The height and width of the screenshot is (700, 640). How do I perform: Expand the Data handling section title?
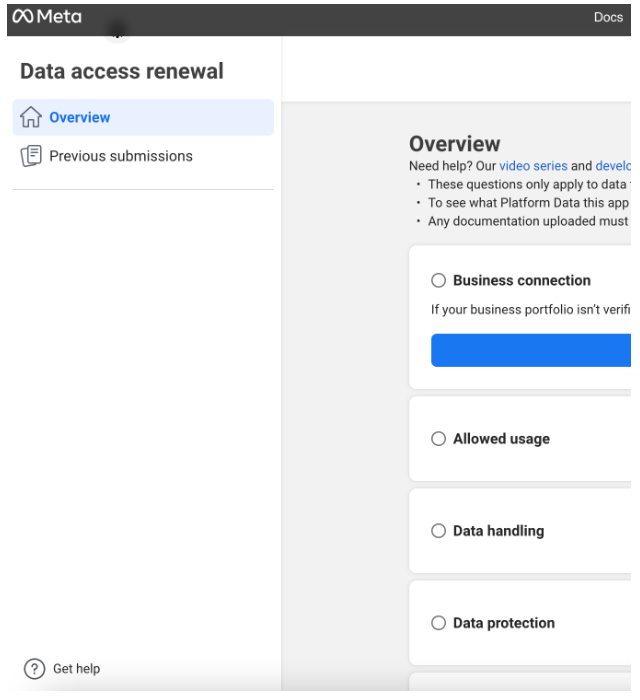pos(499,531)
